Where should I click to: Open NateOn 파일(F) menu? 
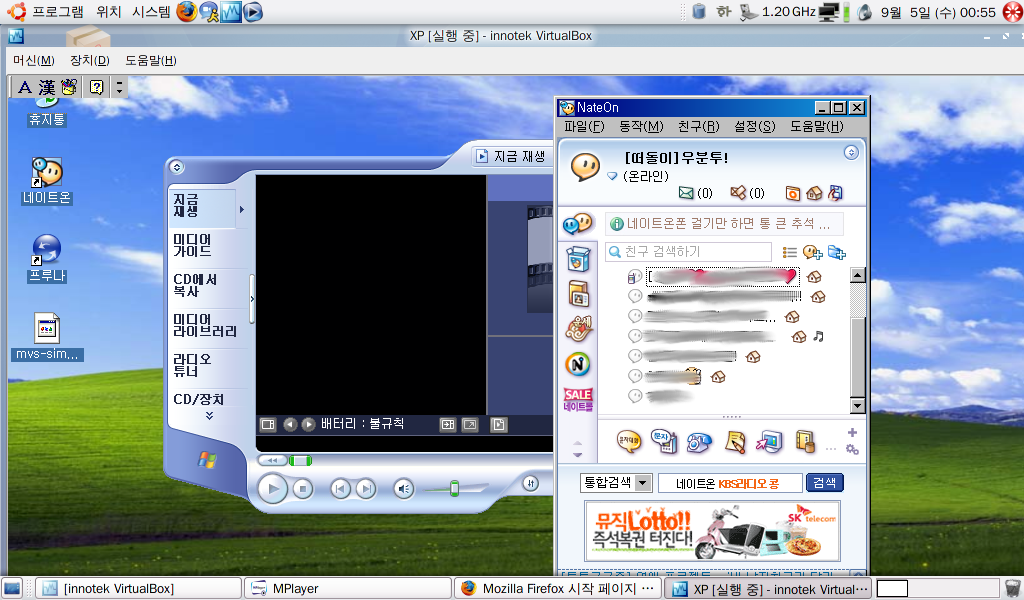point(584,127)
